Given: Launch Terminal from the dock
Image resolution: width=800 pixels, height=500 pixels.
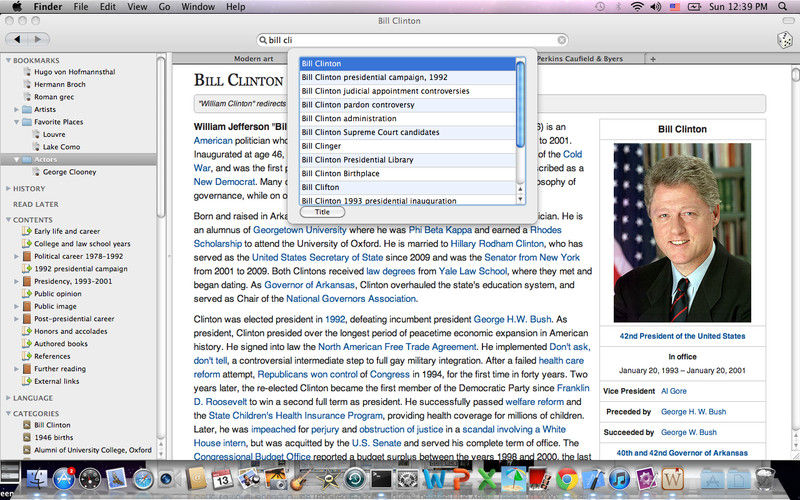Looking at the screenshot, I should tap(381, 480).
